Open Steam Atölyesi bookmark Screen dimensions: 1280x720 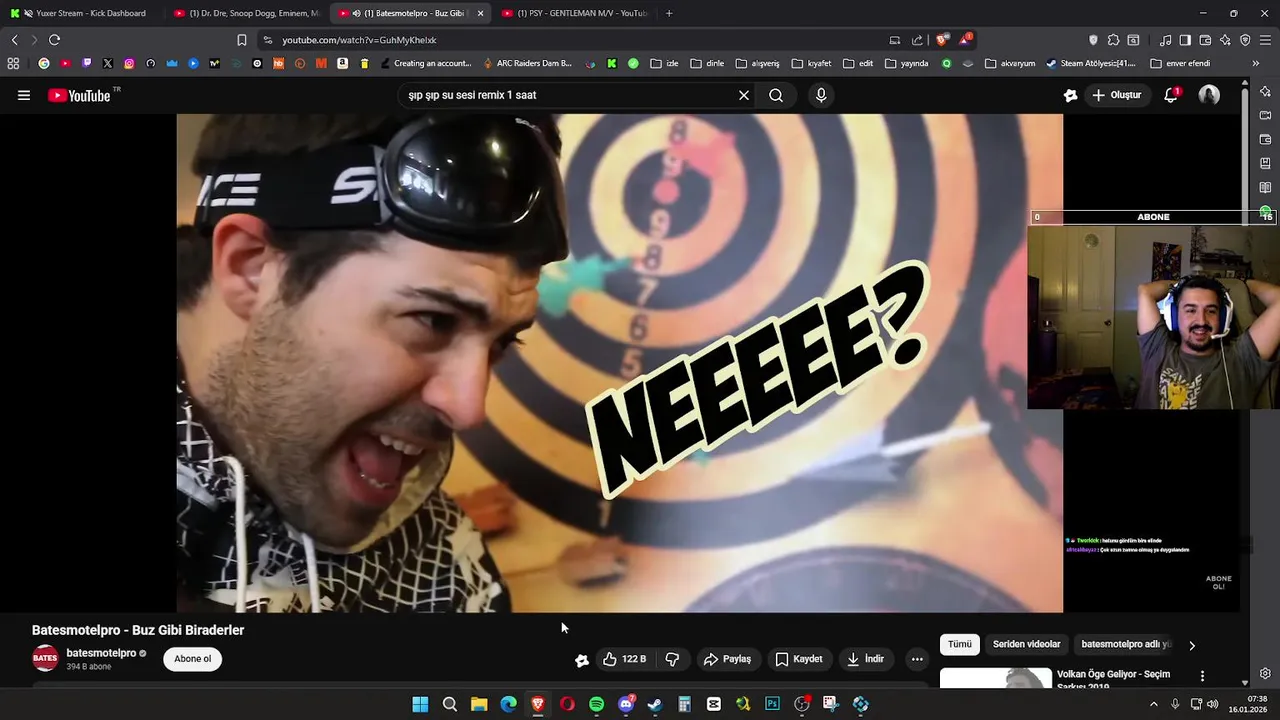coord(1090,63)
